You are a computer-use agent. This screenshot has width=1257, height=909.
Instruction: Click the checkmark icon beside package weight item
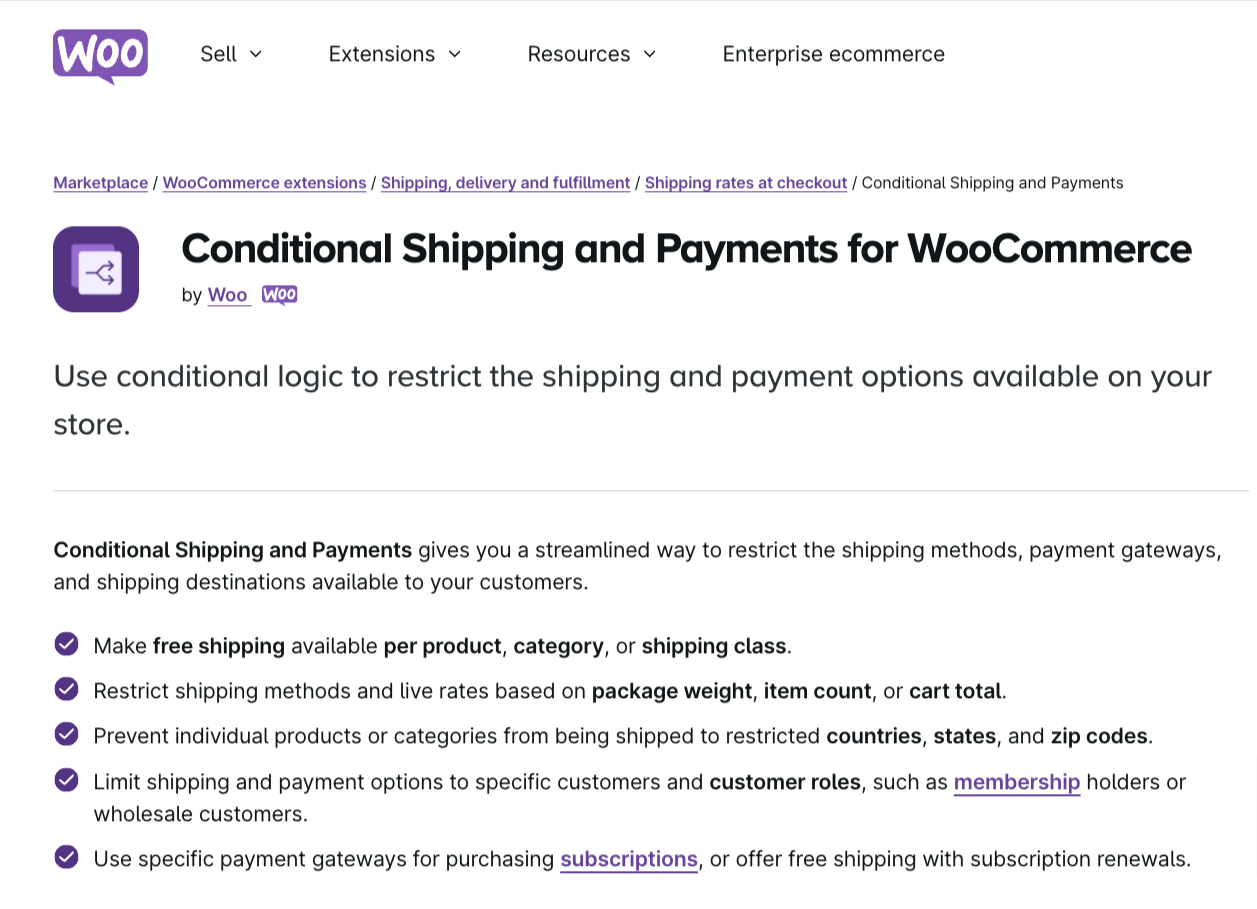coord(66,689)
